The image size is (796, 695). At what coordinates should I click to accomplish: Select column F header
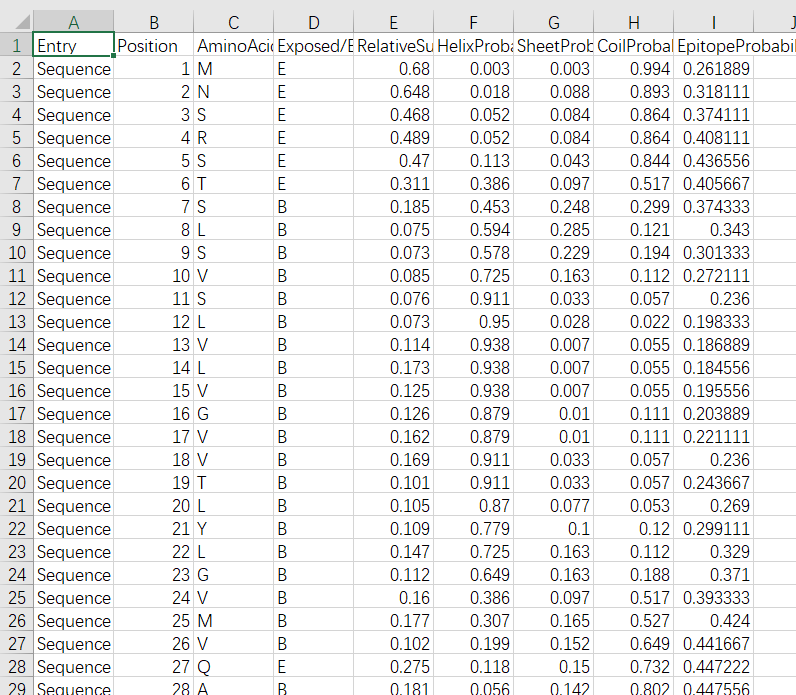coord(474,22)
